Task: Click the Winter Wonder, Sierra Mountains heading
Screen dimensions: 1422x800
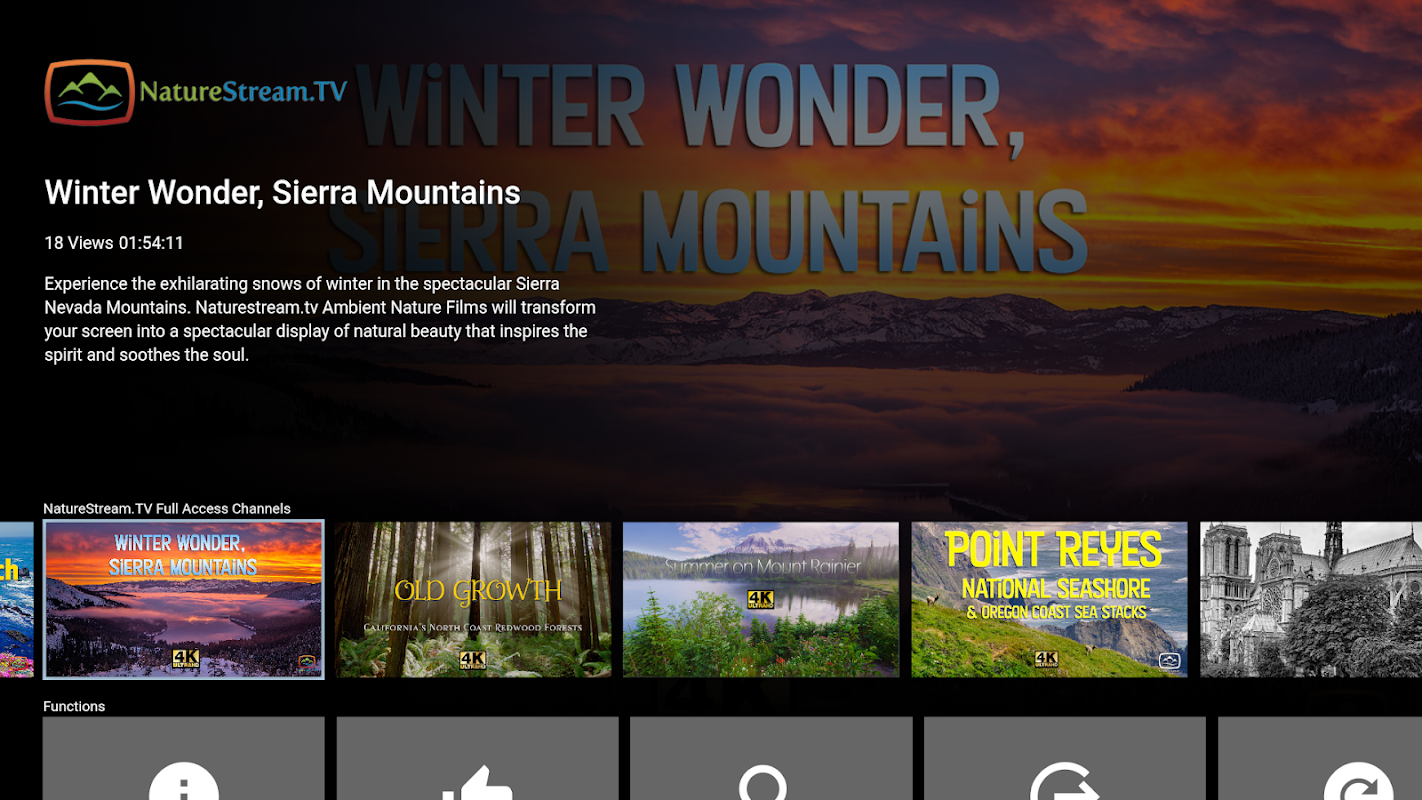Action: (282, 192)
